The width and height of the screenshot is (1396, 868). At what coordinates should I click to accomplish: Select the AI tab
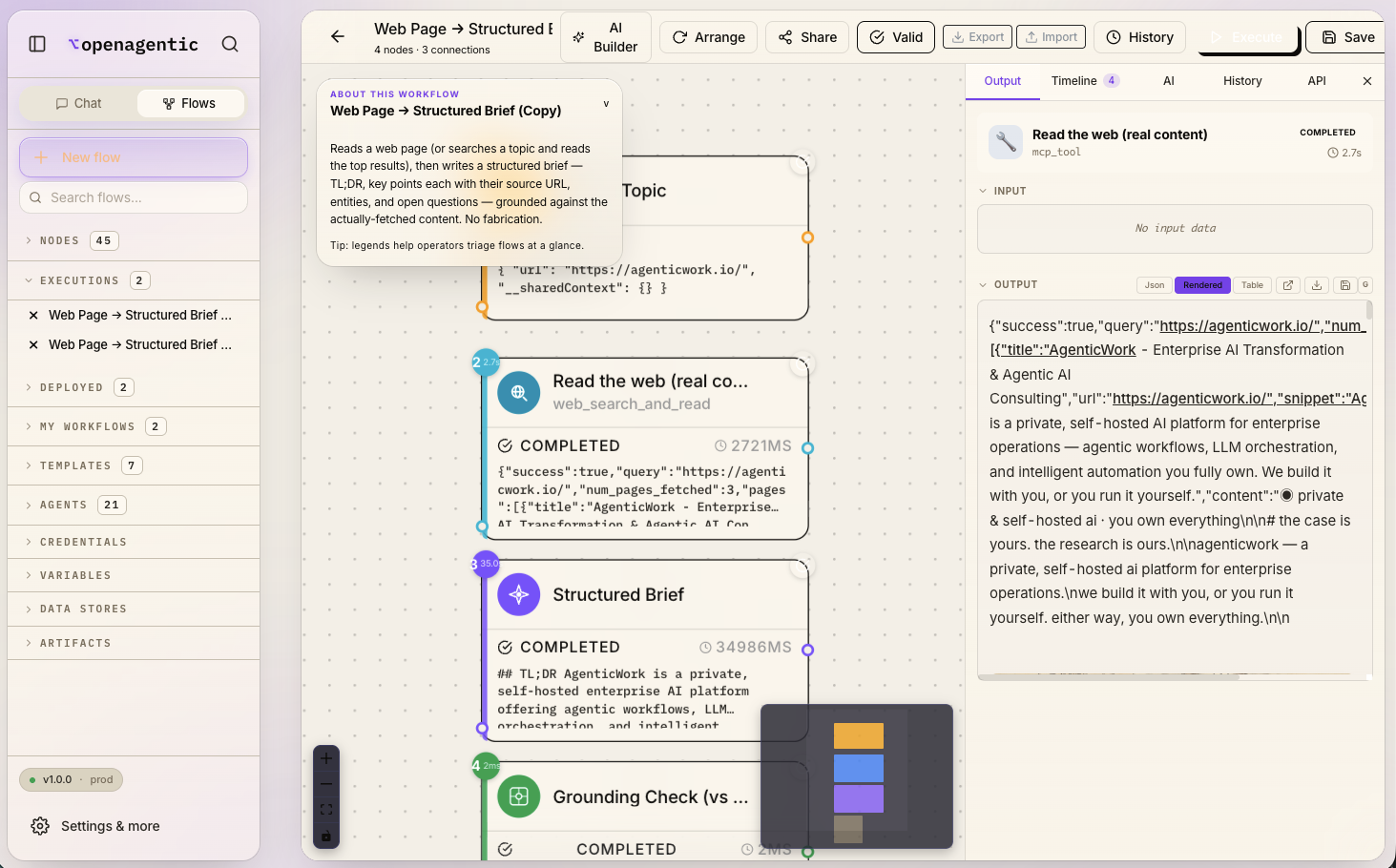coord(1169,81)
